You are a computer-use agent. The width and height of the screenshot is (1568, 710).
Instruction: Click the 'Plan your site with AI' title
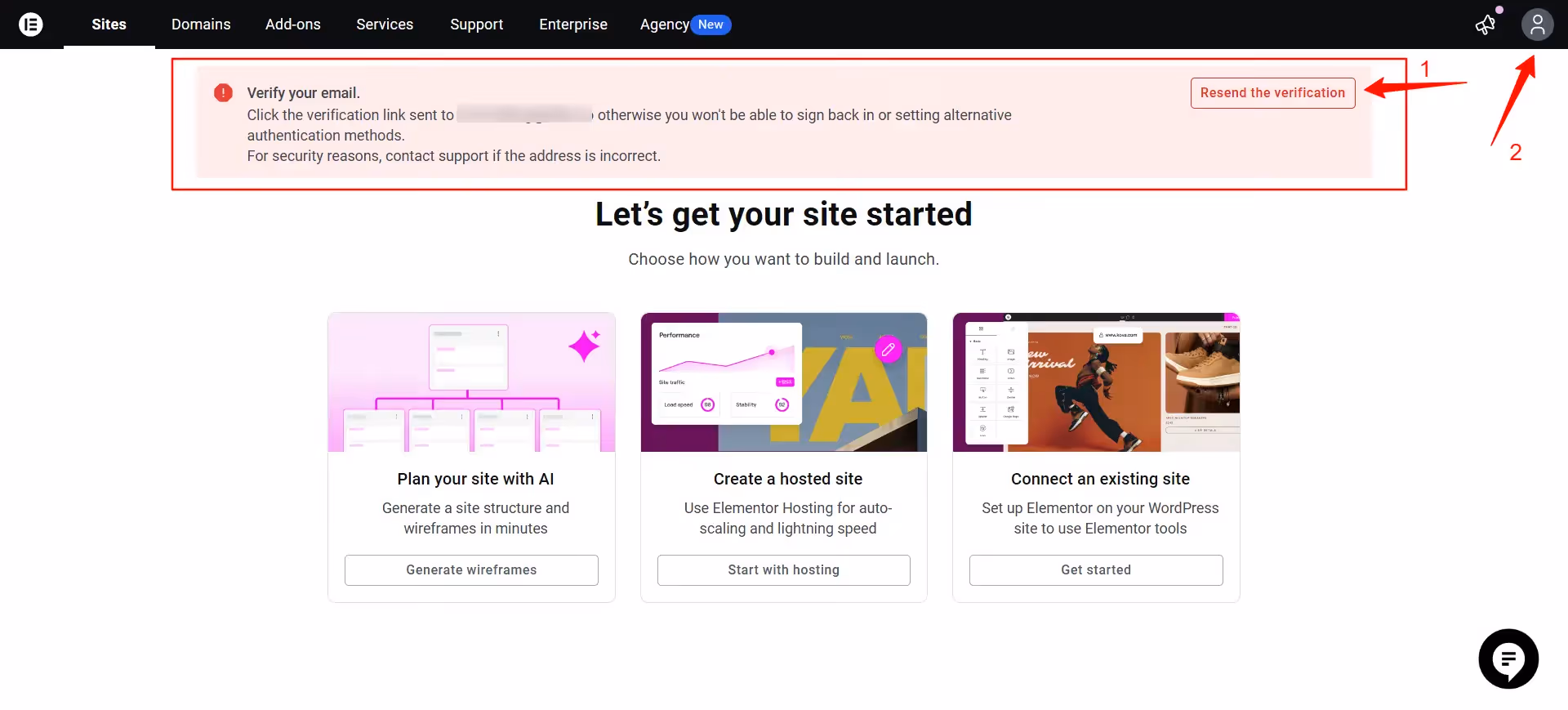coord(475,479)
